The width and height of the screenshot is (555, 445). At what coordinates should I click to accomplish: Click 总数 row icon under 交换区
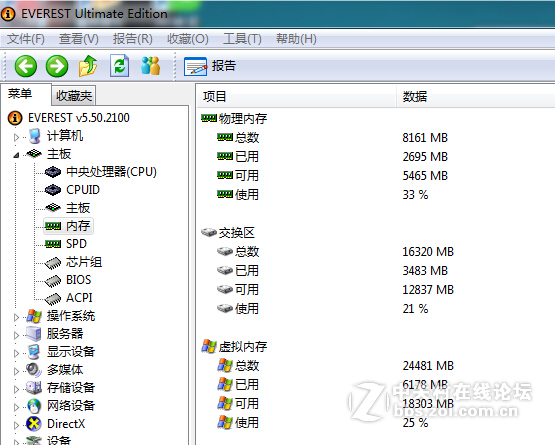pos(225,251)
